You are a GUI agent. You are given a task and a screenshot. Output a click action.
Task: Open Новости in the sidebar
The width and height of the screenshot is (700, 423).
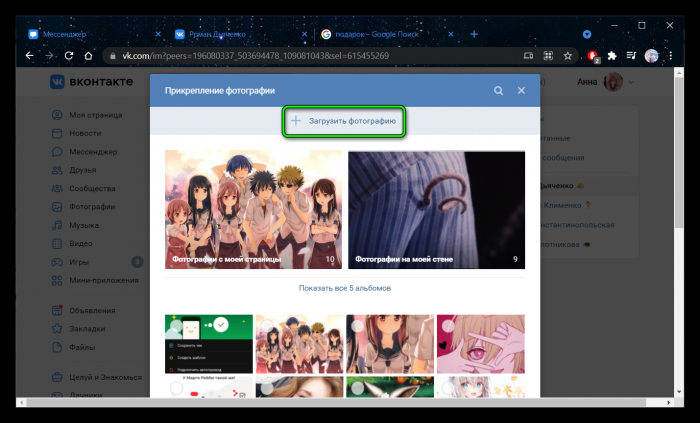coord(77,133)
